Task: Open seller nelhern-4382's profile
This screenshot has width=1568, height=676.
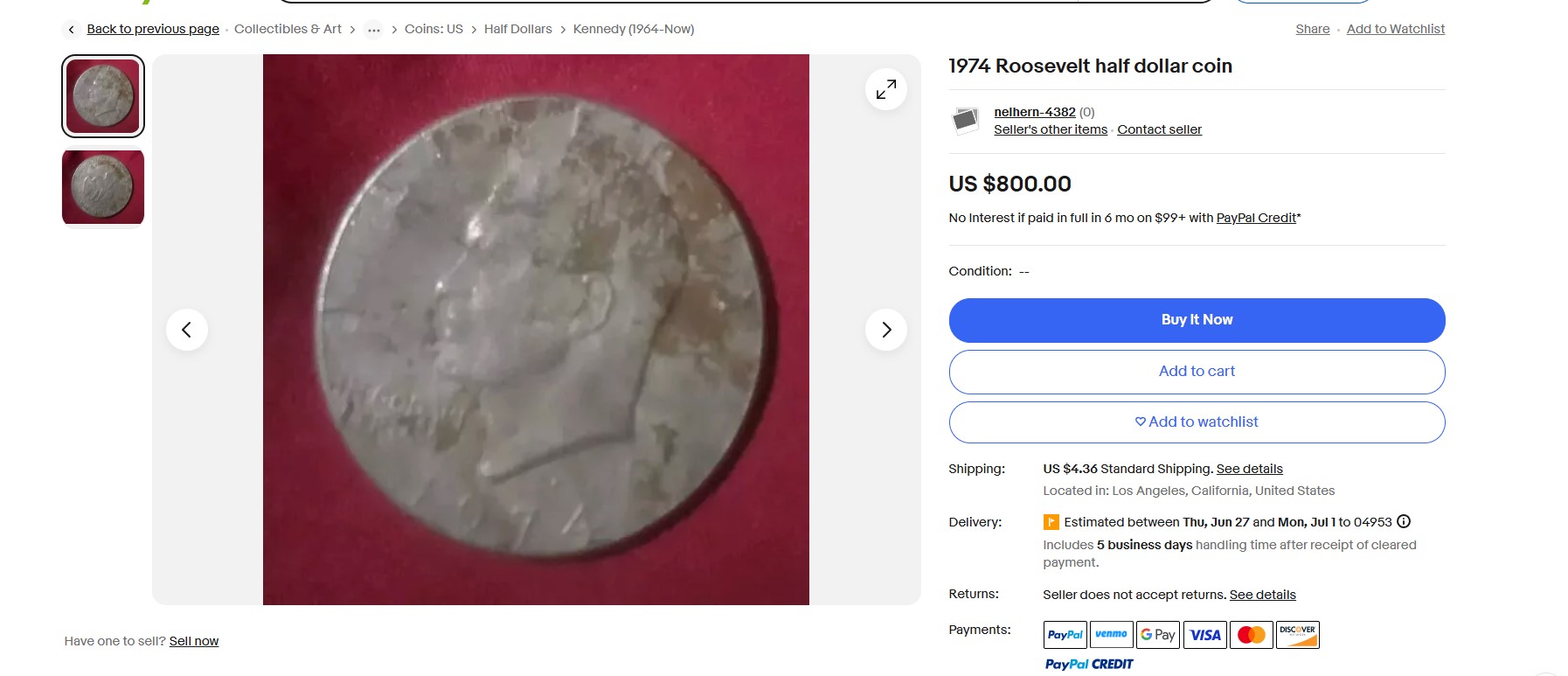Action: (x=1034, y=112)
